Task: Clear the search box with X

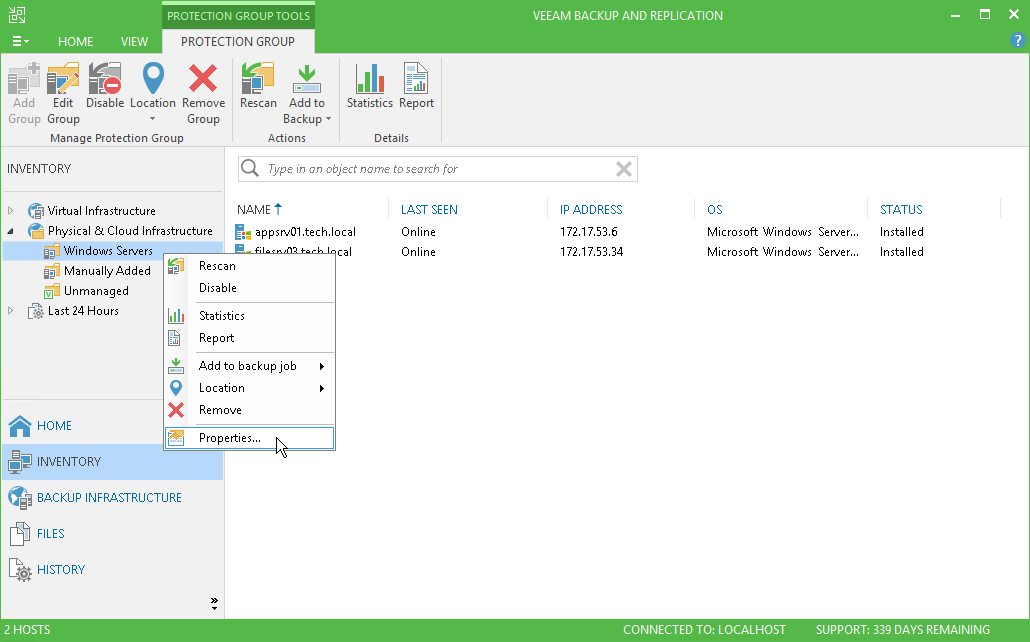Action: (624, 169)
